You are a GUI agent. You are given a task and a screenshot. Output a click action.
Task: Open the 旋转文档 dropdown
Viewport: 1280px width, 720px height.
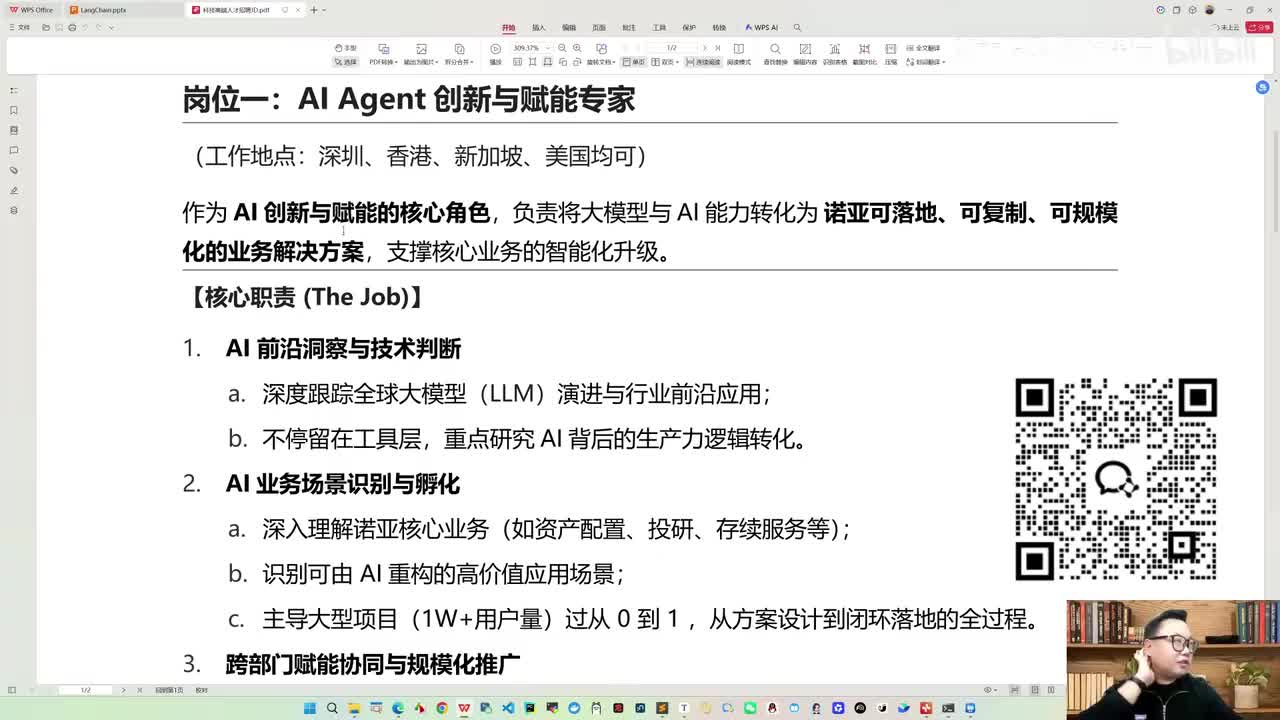pyautogui.click(x=601, y=62)
